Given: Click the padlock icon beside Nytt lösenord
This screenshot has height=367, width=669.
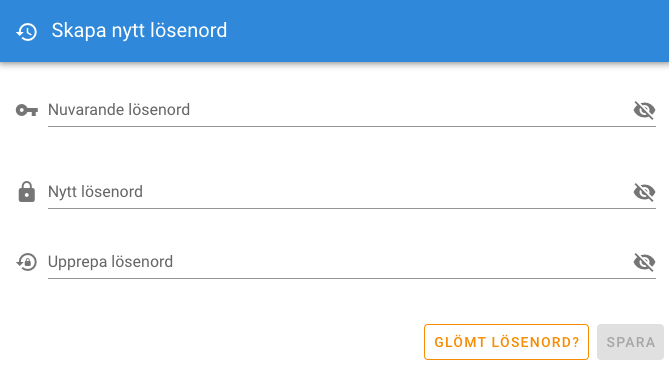Looking at the screenshot, I should pos(26,192).
